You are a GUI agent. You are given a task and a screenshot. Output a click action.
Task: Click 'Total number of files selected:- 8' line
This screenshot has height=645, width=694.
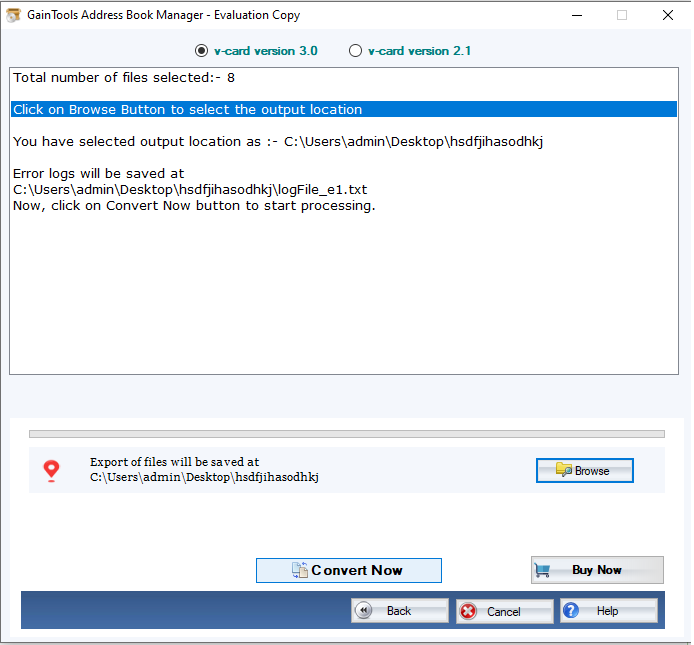pyautogui.click(x=123, y=77)
